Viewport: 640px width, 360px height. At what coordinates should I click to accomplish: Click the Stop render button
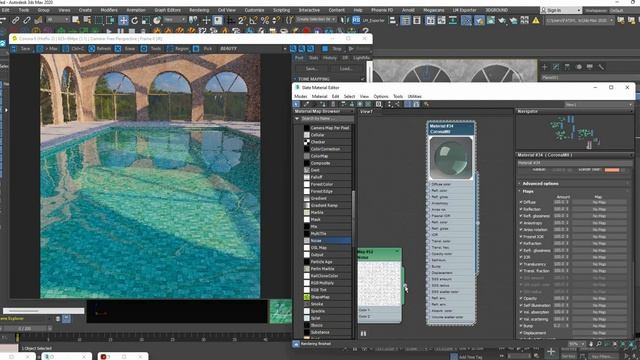point(332,49)
